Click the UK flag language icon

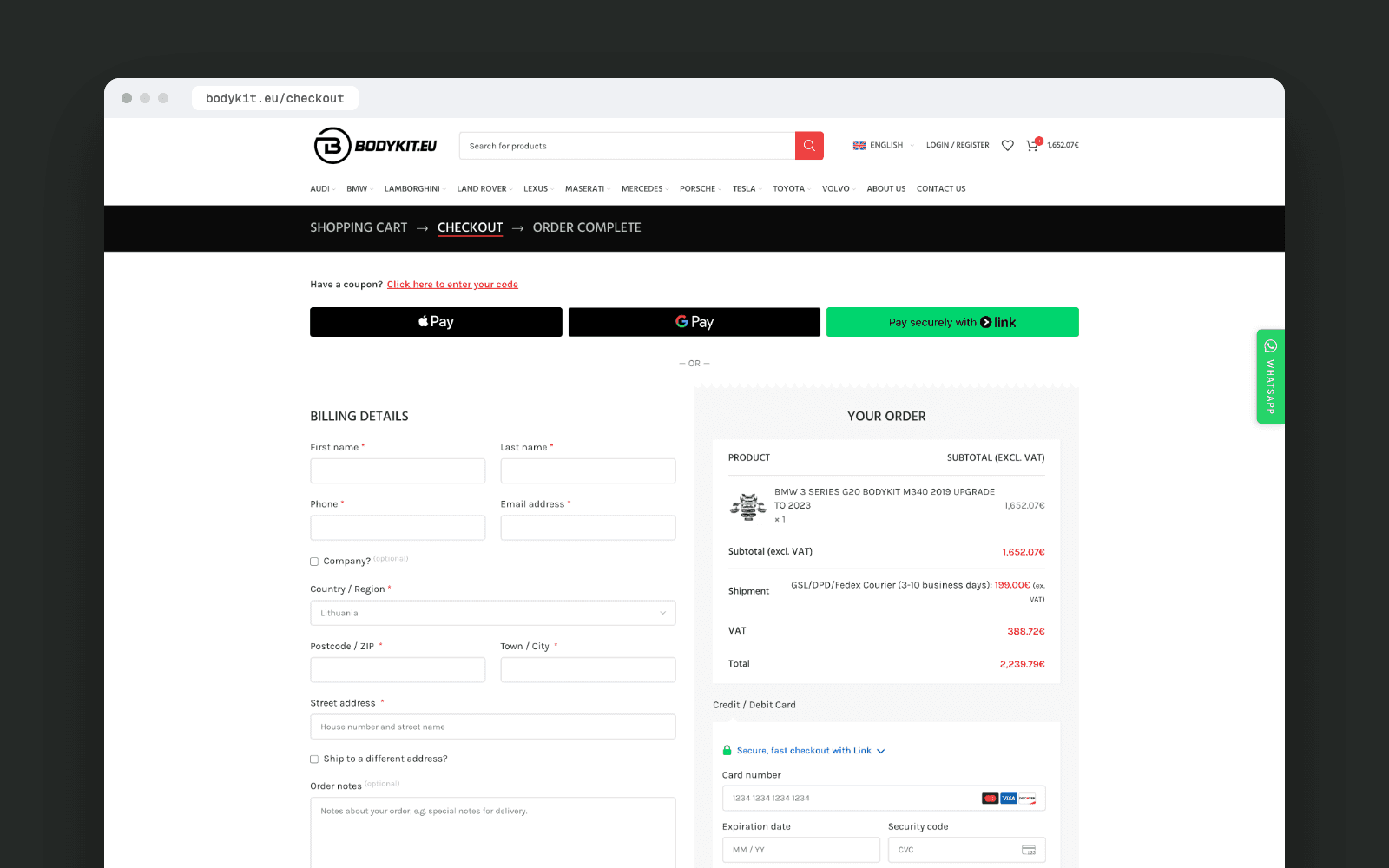click(859, 146)
